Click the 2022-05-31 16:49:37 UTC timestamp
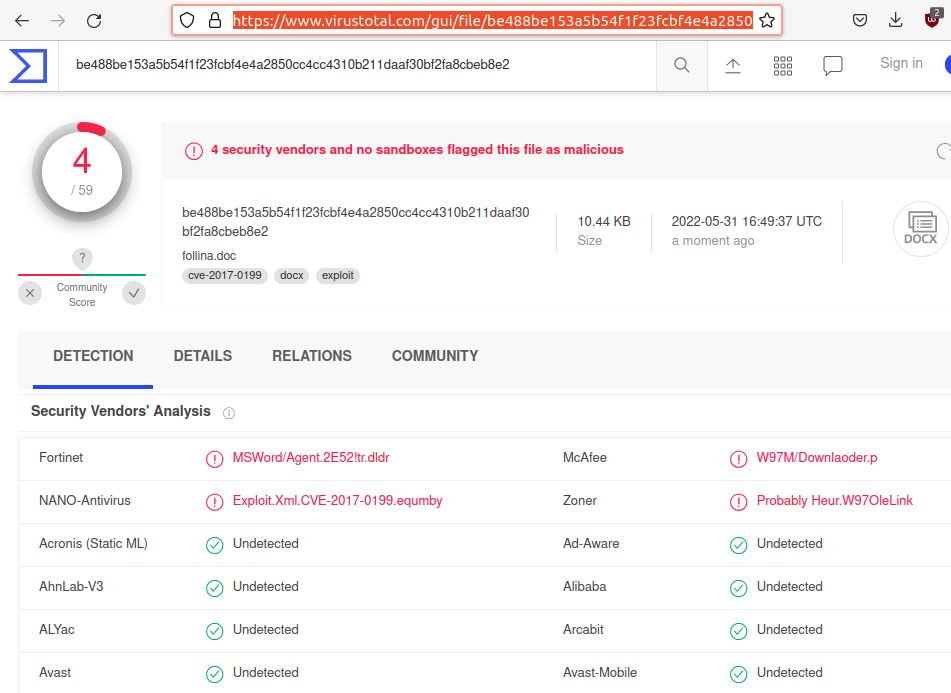Viewport: 951px width, 693px height. click(747, 222)
